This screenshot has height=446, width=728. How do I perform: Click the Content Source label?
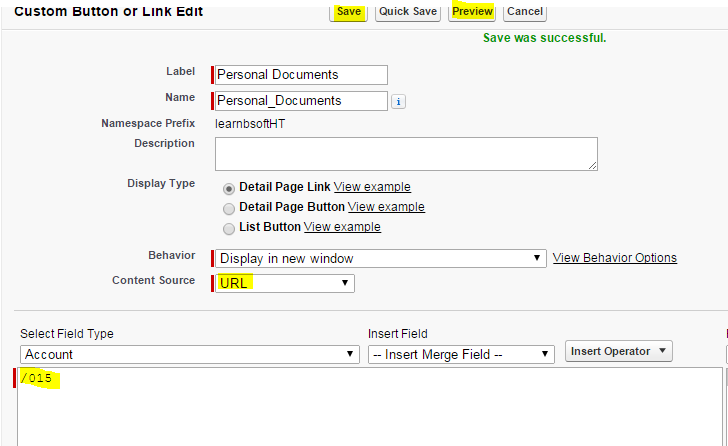153,280
